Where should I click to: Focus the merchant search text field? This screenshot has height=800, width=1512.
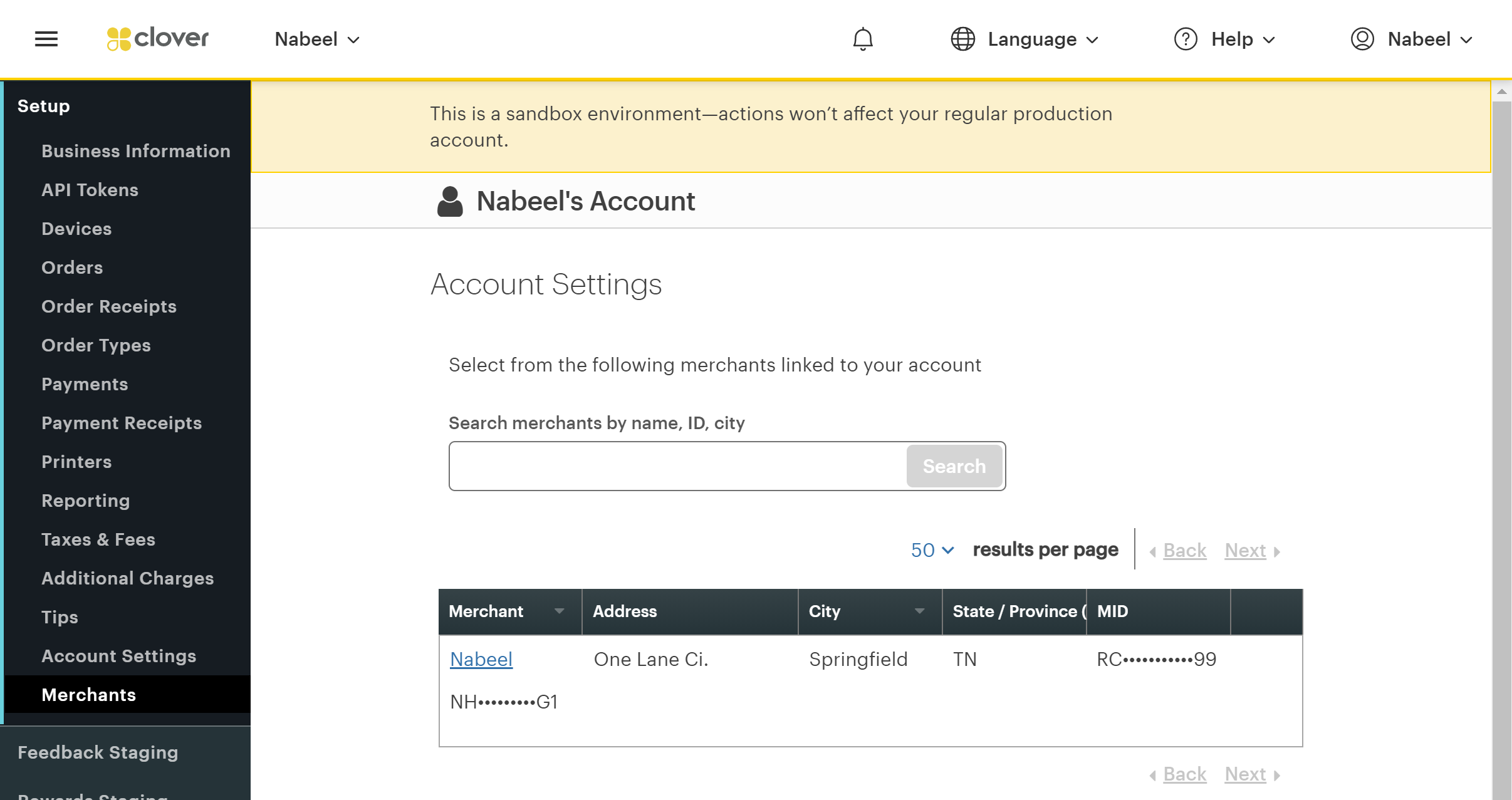click(x=677, y=466)
